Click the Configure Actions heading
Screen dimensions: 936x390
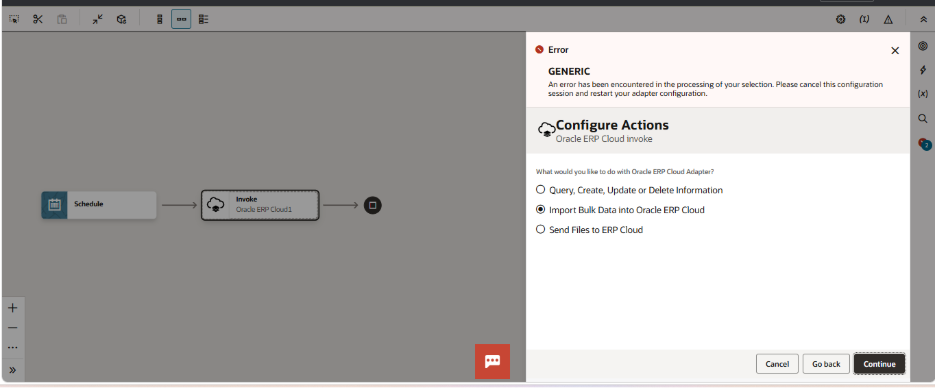[612, 125]
